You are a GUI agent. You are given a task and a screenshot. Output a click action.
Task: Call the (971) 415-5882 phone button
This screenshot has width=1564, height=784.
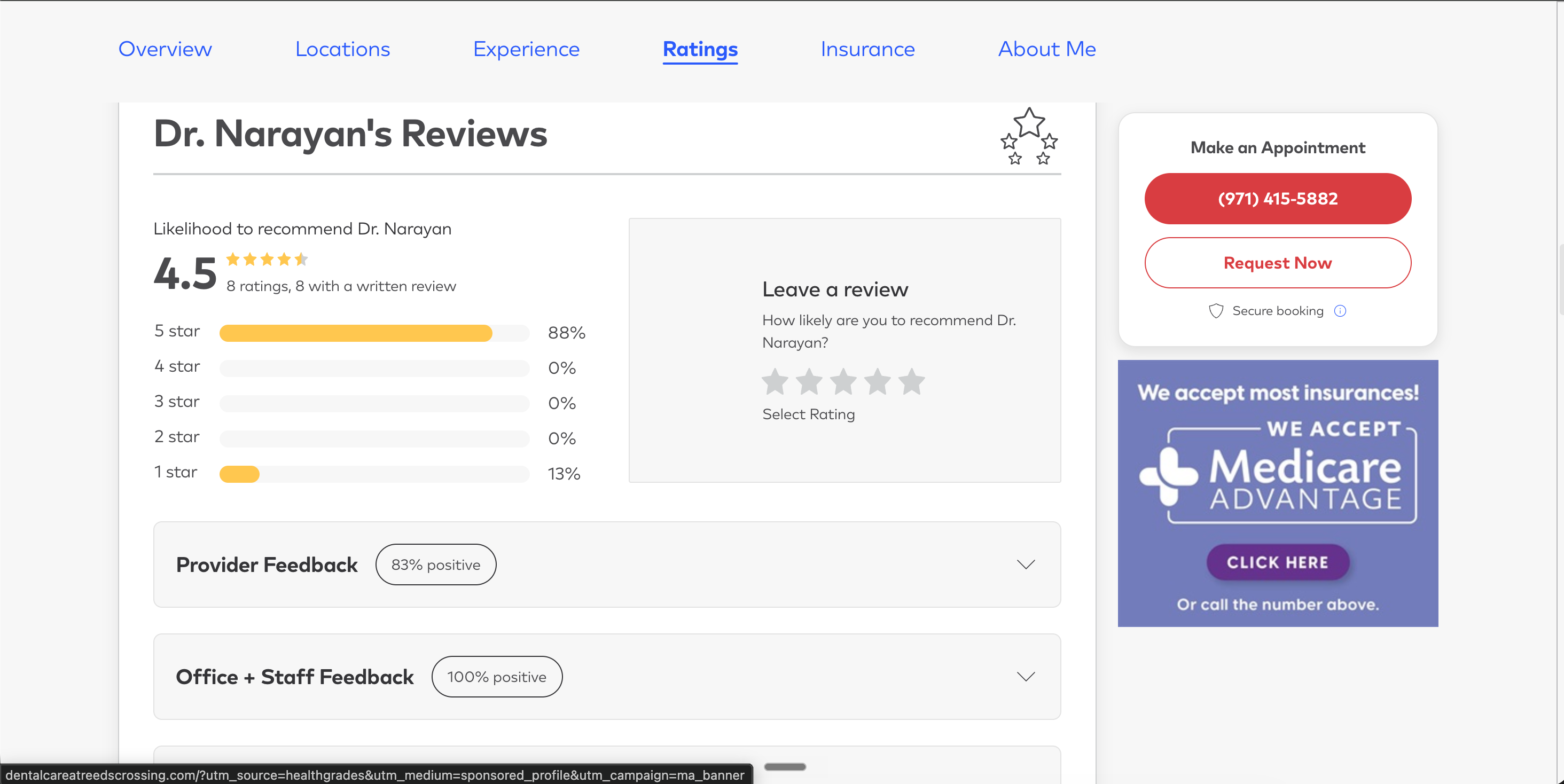(x=1278, y=199)
